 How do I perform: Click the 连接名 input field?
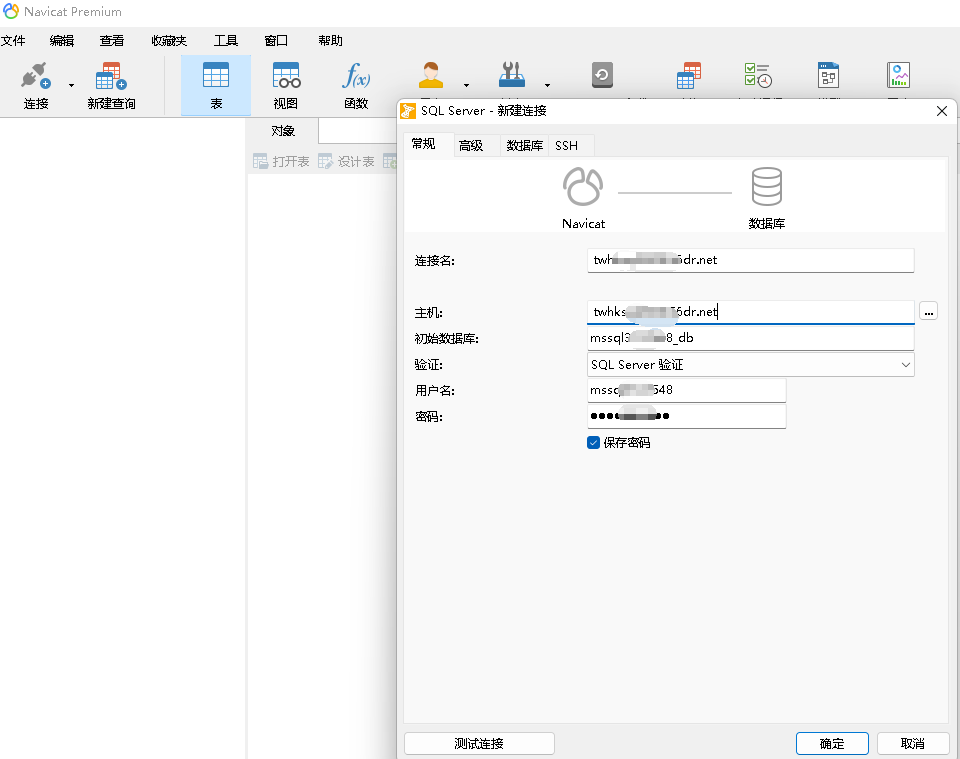[751, 260]
